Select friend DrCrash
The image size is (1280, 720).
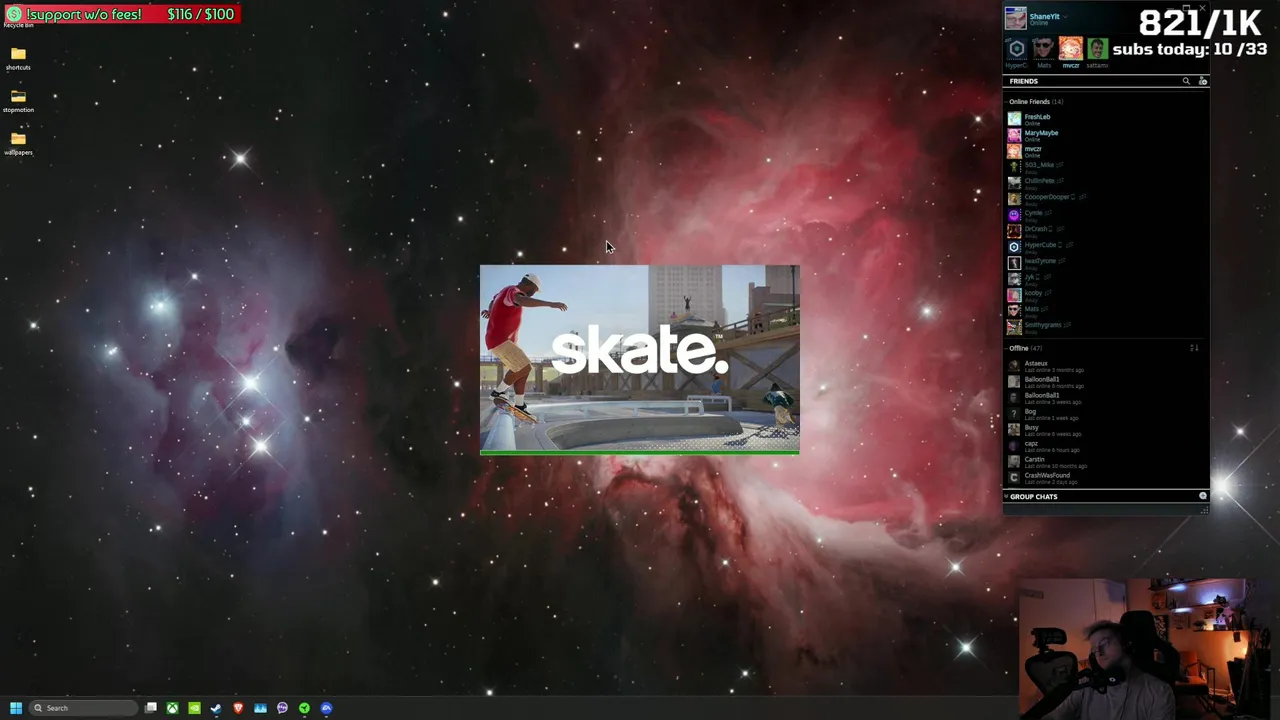[x=1106, y=231]
